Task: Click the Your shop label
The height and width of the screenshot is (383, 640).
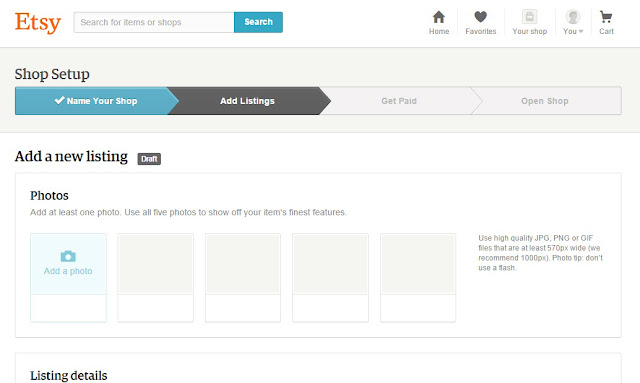Action: [x=530, y=31]
